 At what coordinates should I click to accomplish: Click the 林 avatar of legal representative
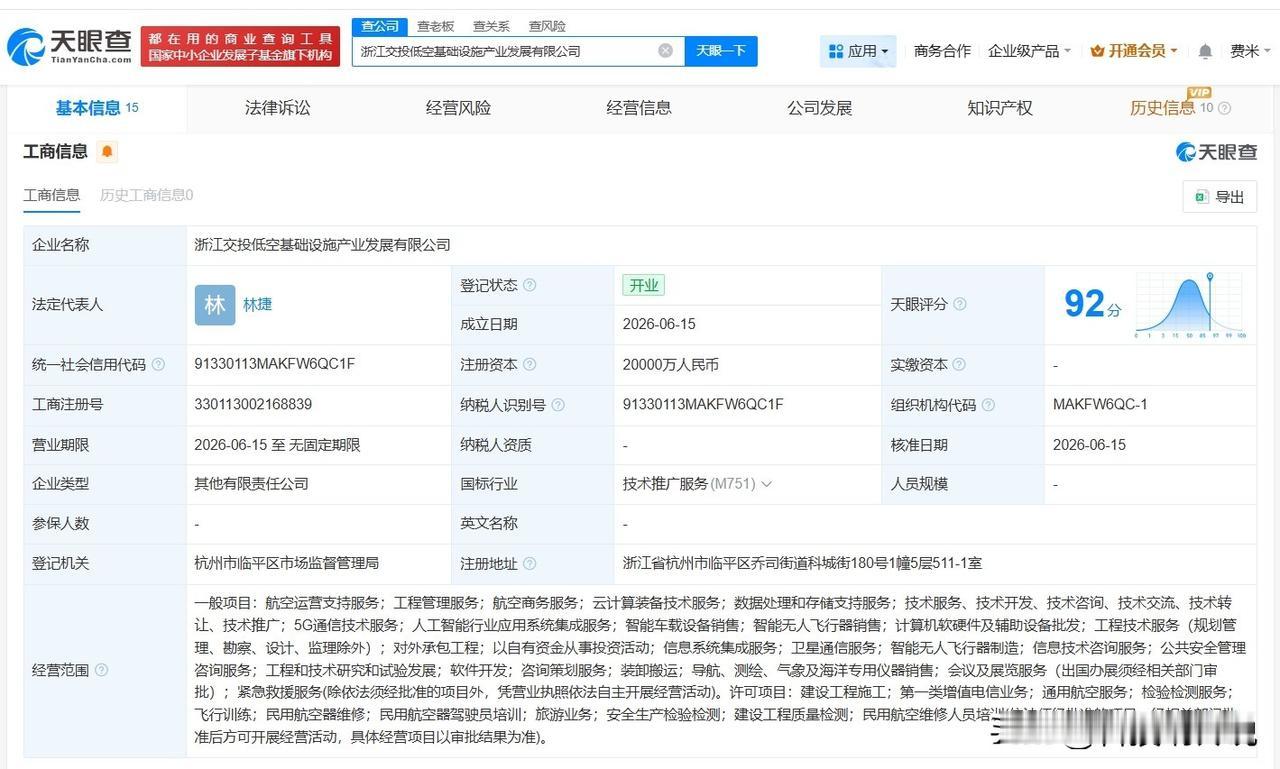[x=215, y=305]
